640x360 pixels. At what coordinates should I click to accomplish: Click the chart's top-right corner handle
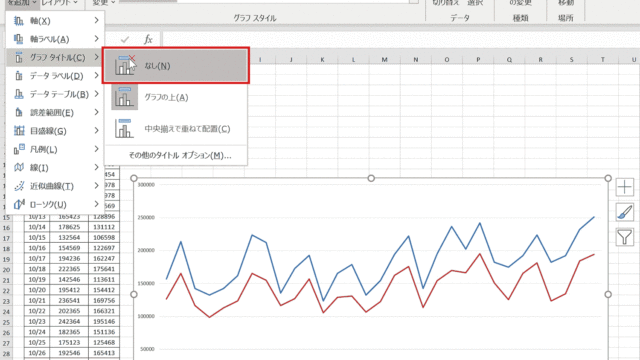pyautogui.click(x=608, y=178)
